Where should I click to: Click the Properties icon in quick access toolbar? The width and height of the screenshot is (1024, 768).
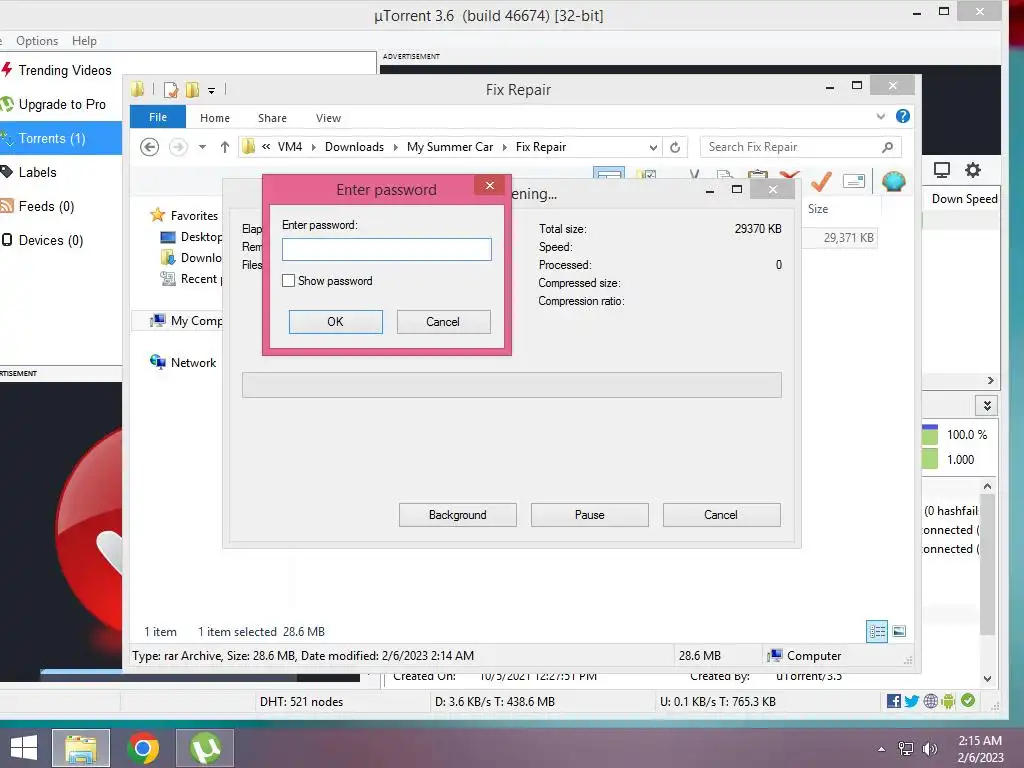170,89
